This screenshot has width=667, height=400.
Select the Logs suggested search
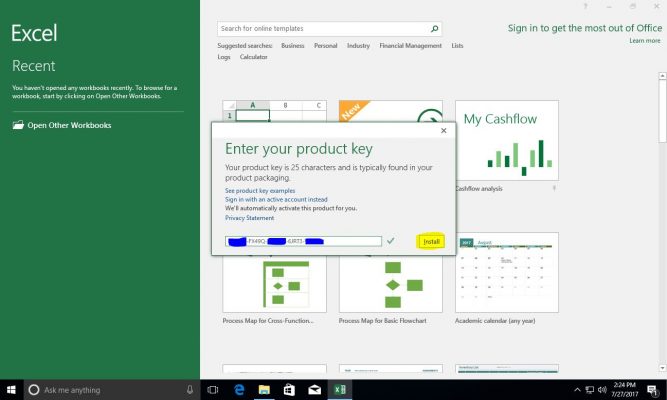coord(224,57)
